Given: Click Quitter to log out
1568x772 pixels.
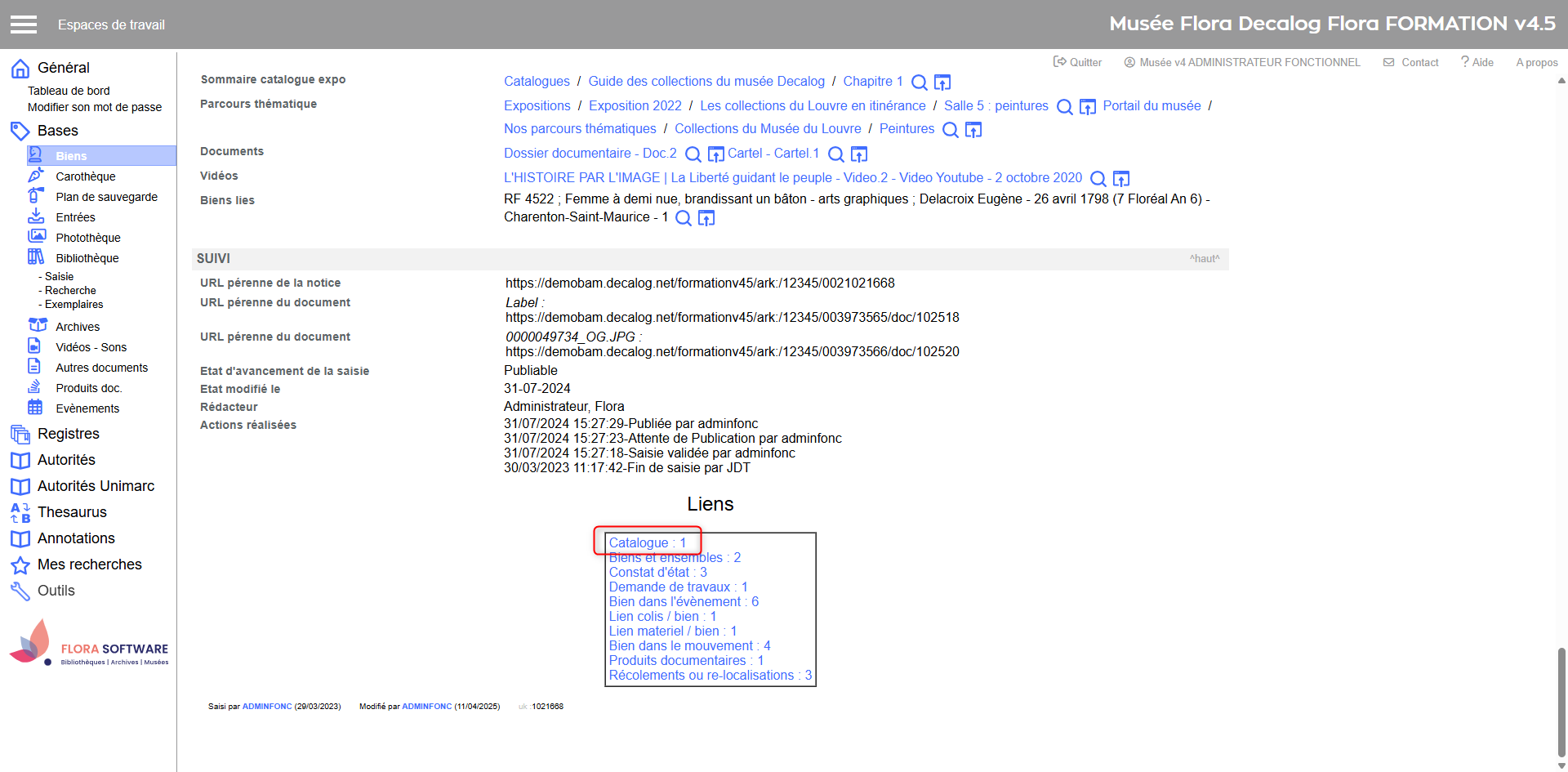Looking at the screenshot, I should 1078,62.
